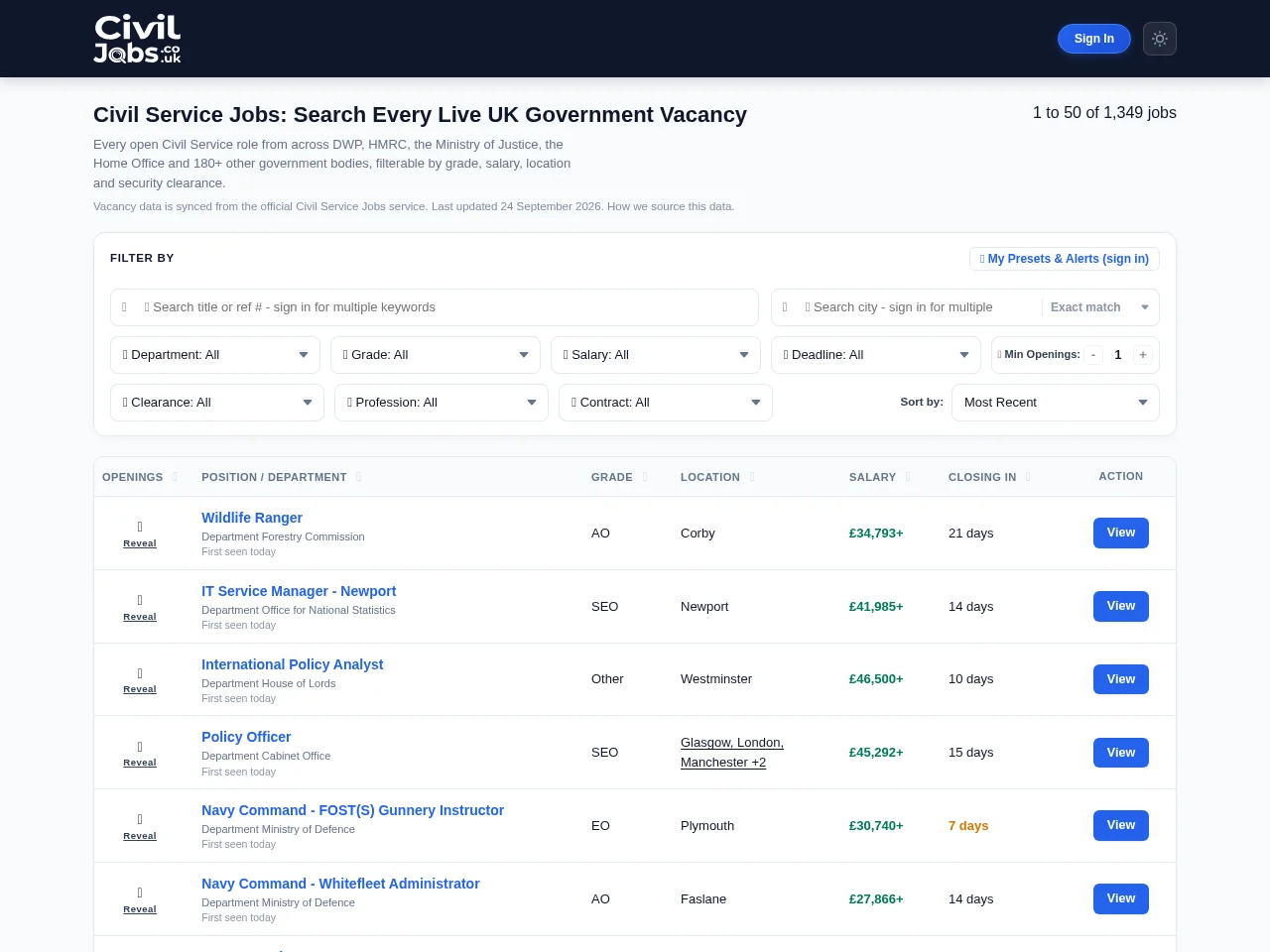Sort table by Closing In column header
Screen dimensions: 1270x952
(989, 477)
